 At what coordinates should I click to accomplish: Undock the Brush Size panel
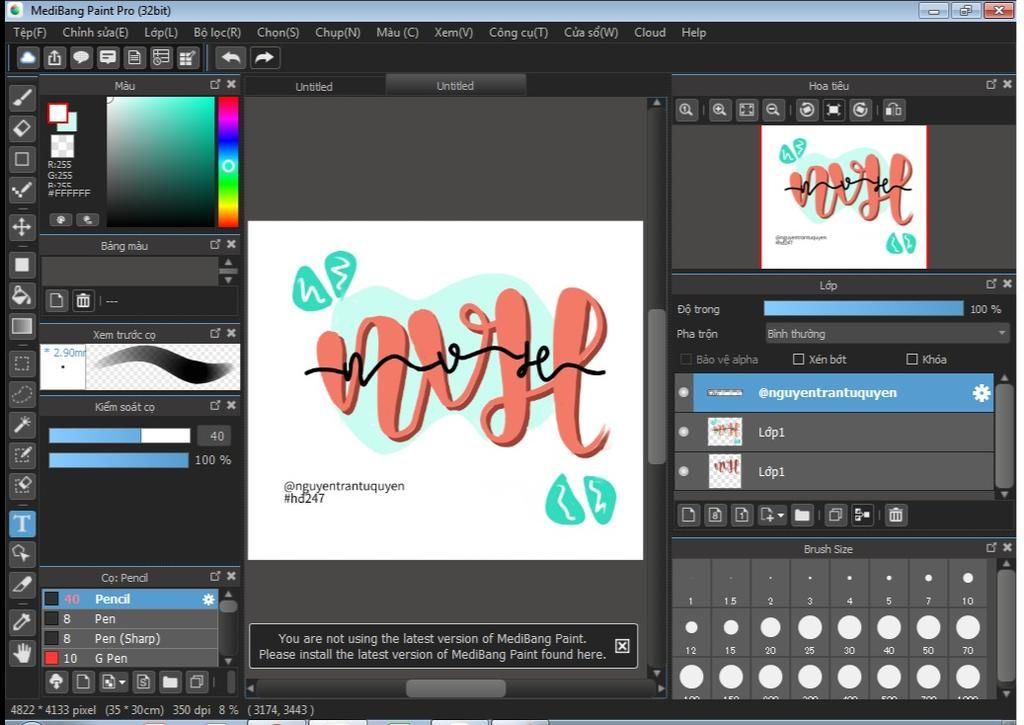pyautogui.click(x=991, y=547)
